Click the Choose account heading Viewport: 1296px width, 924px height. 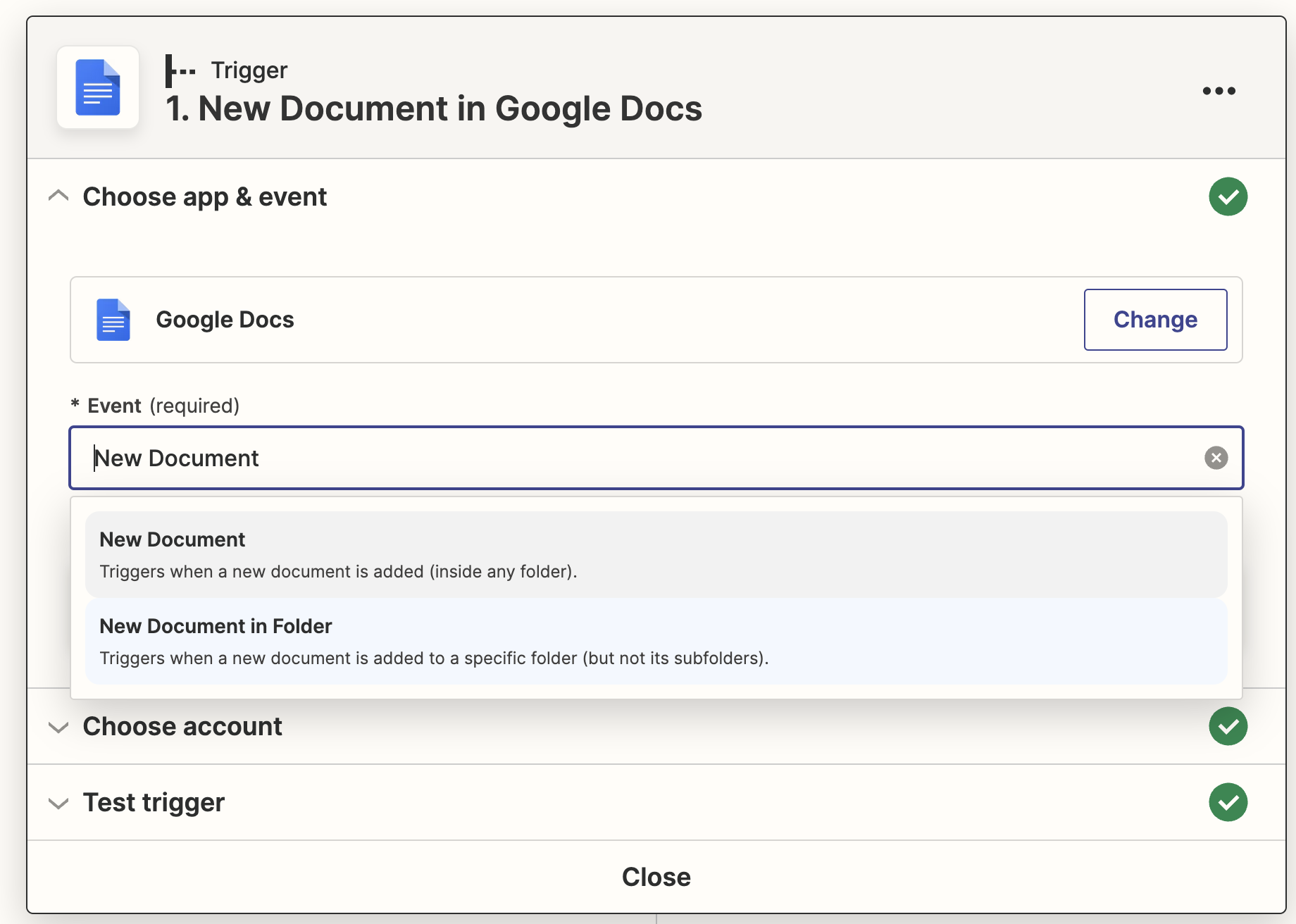coord(182,726)
